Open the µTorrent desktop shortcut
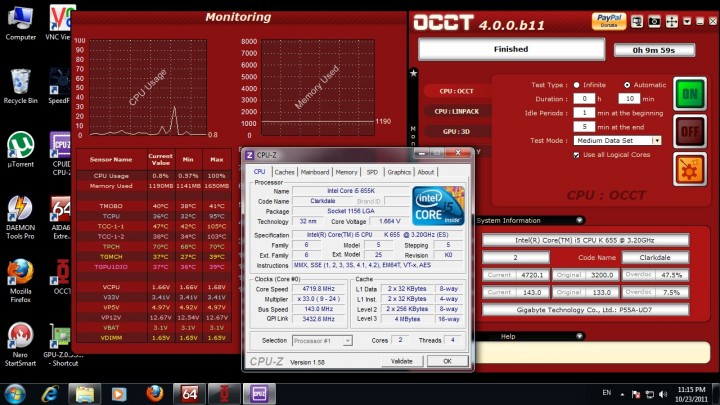 coord(21,150)
